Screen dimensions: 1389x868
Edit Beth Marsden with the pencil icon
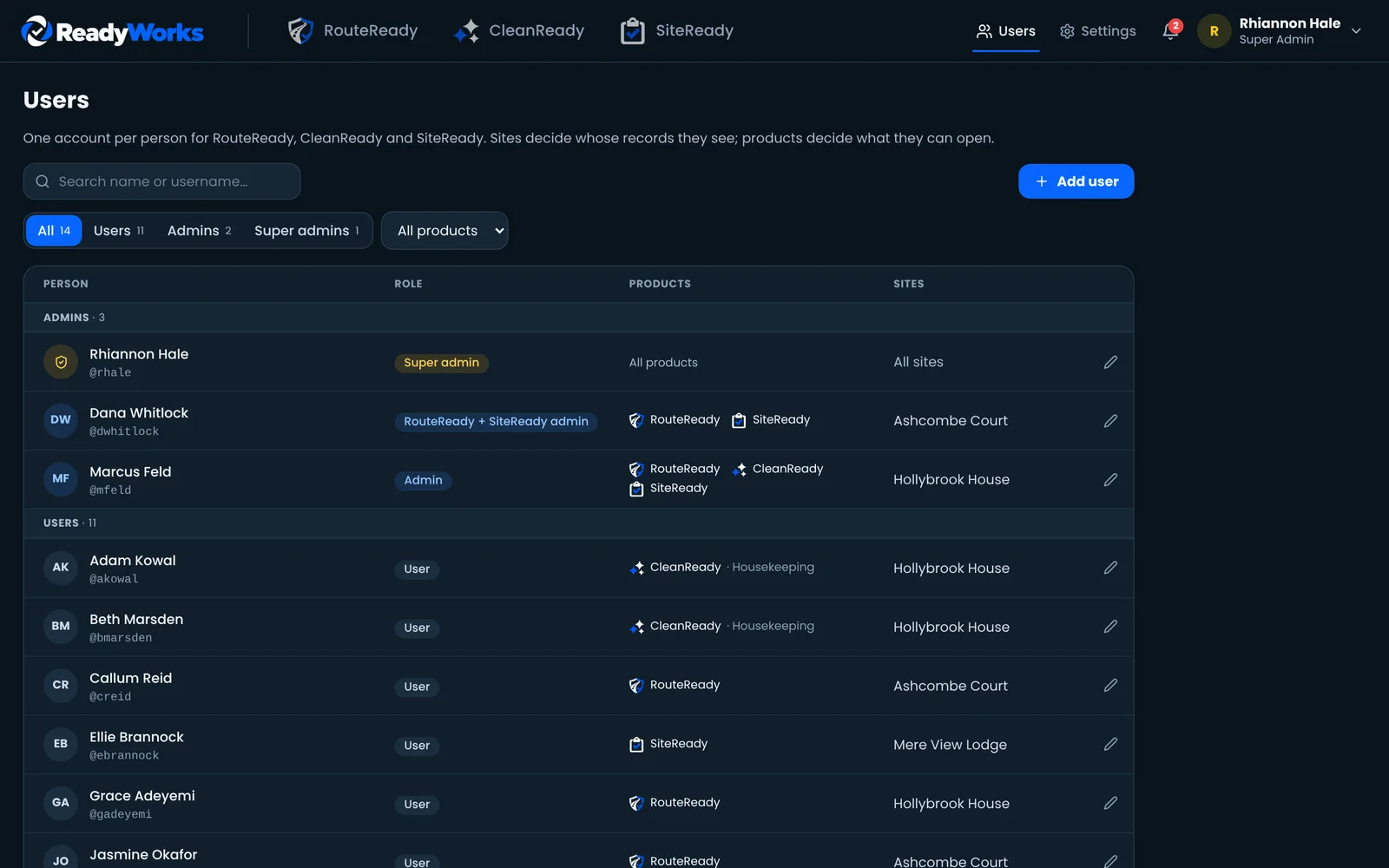(1110, 627)
